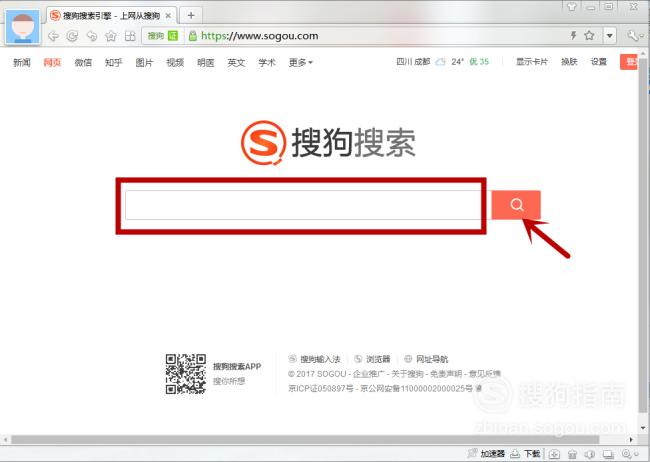Toggle the status bar speaker mute icon
The image size is (650, 462).
pyautogui.click(x=590, y=454)
